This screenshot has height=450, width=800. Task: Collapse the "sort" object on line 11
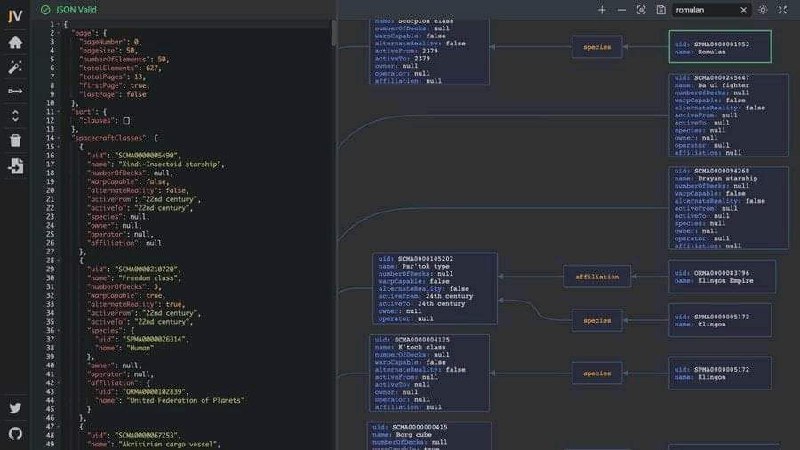59,112
